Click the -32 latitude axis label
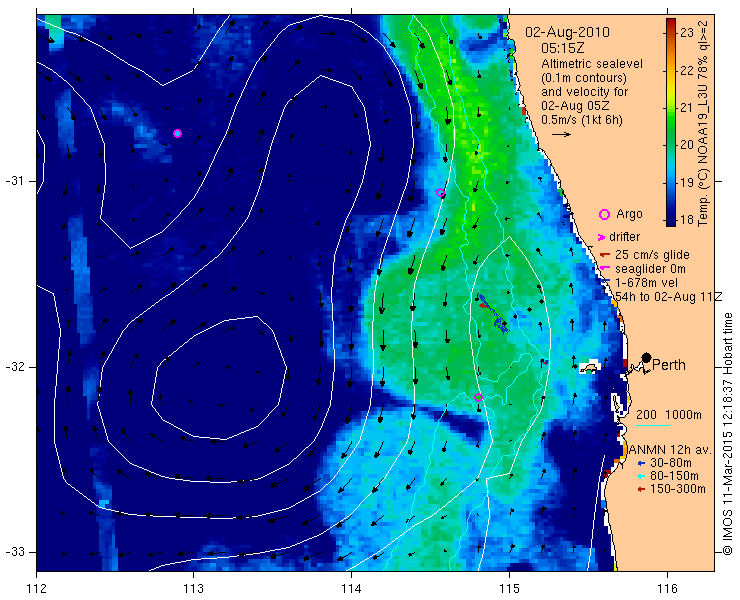 [x=14, y=367]
